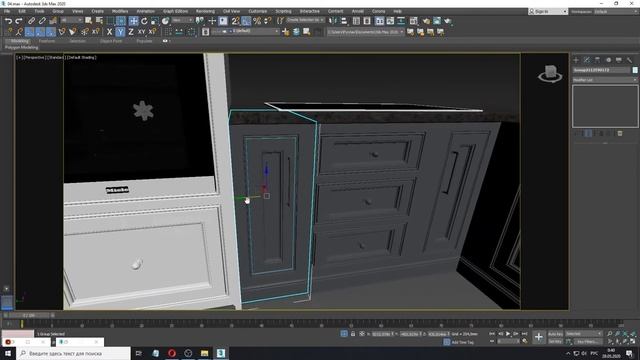640x360 pixels.
Task: Click the Align tool icon
Action: click(x=344, y=20)
